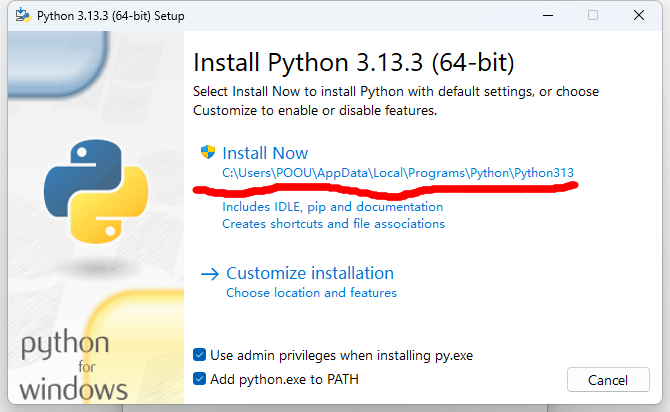This screenshot has height=412, width=670.
Task: Toggle the Add python.exe to PATH checkbox
Action: click(x=199, y=379)
